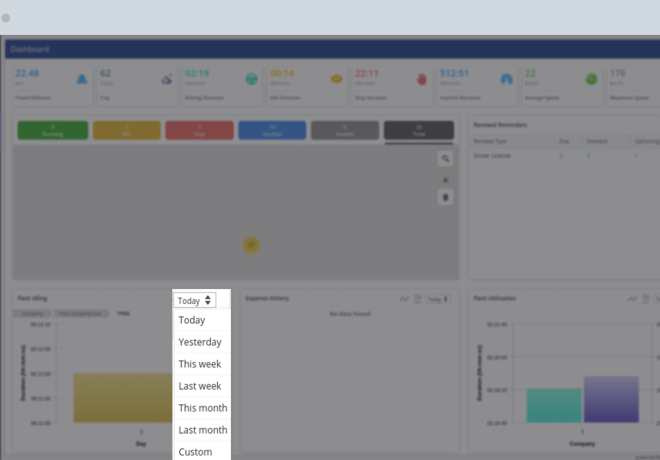660x460 pixels.
Task: Choose Yesterday in the date range list
Action: point(200,342)
